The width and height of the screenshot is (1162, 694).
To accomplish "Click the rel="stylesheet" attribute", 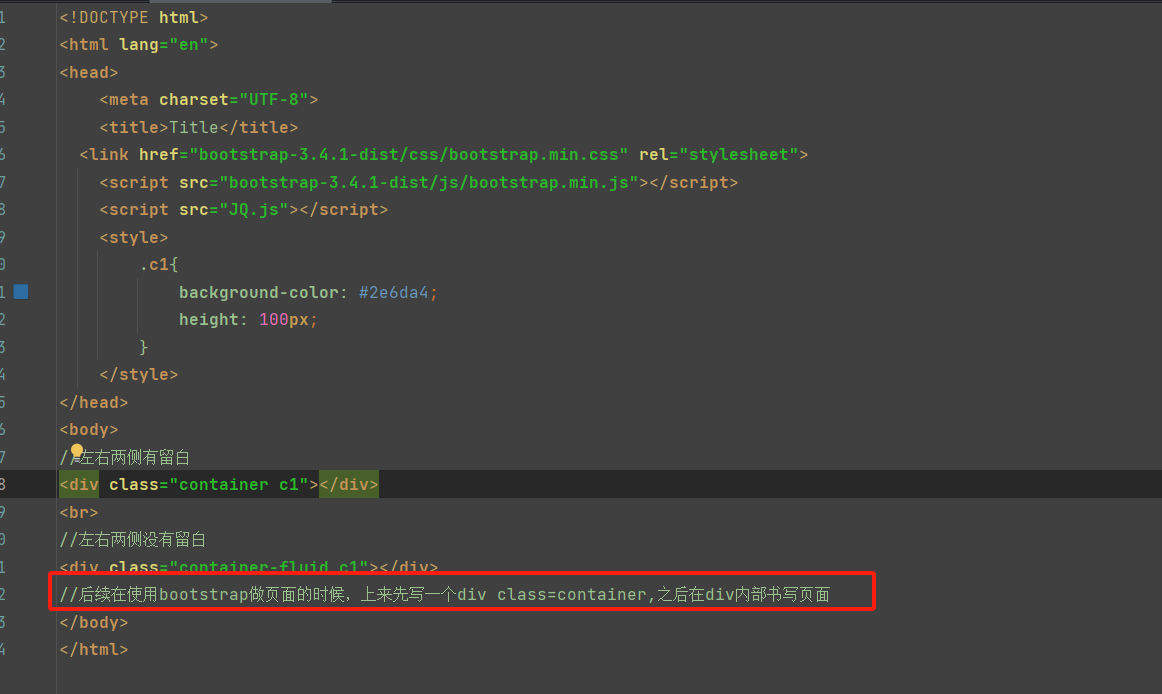I will [x=718, y=154].
